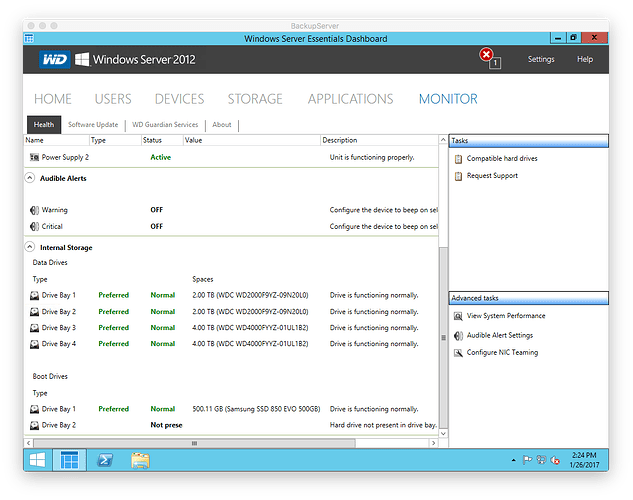The image size is (633, 500).
Task: Click the dashboard window title icon
Action: 29,39
